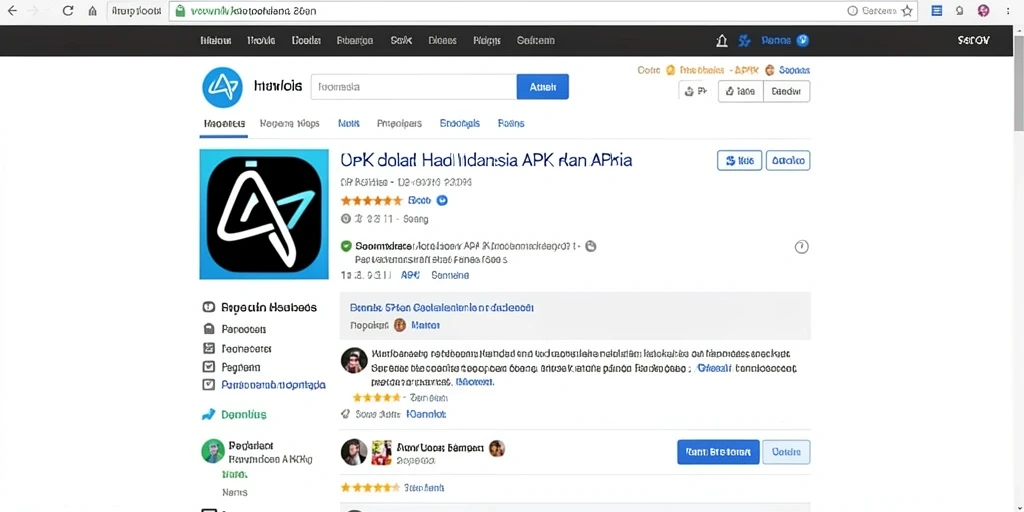Viewport: 1024px width, 512px height.
Task: Click the site search input field
Action: 414,87
